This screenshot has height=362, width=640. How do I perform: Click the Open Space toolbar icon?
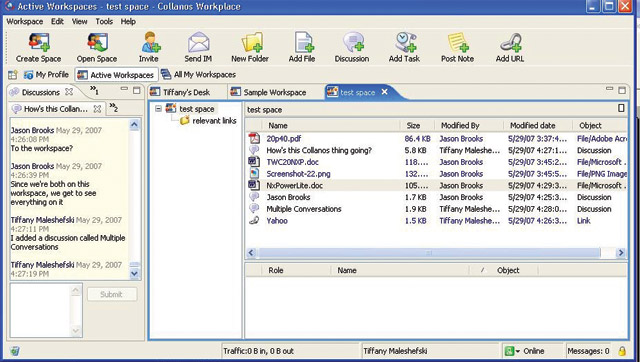pos(97,42)
